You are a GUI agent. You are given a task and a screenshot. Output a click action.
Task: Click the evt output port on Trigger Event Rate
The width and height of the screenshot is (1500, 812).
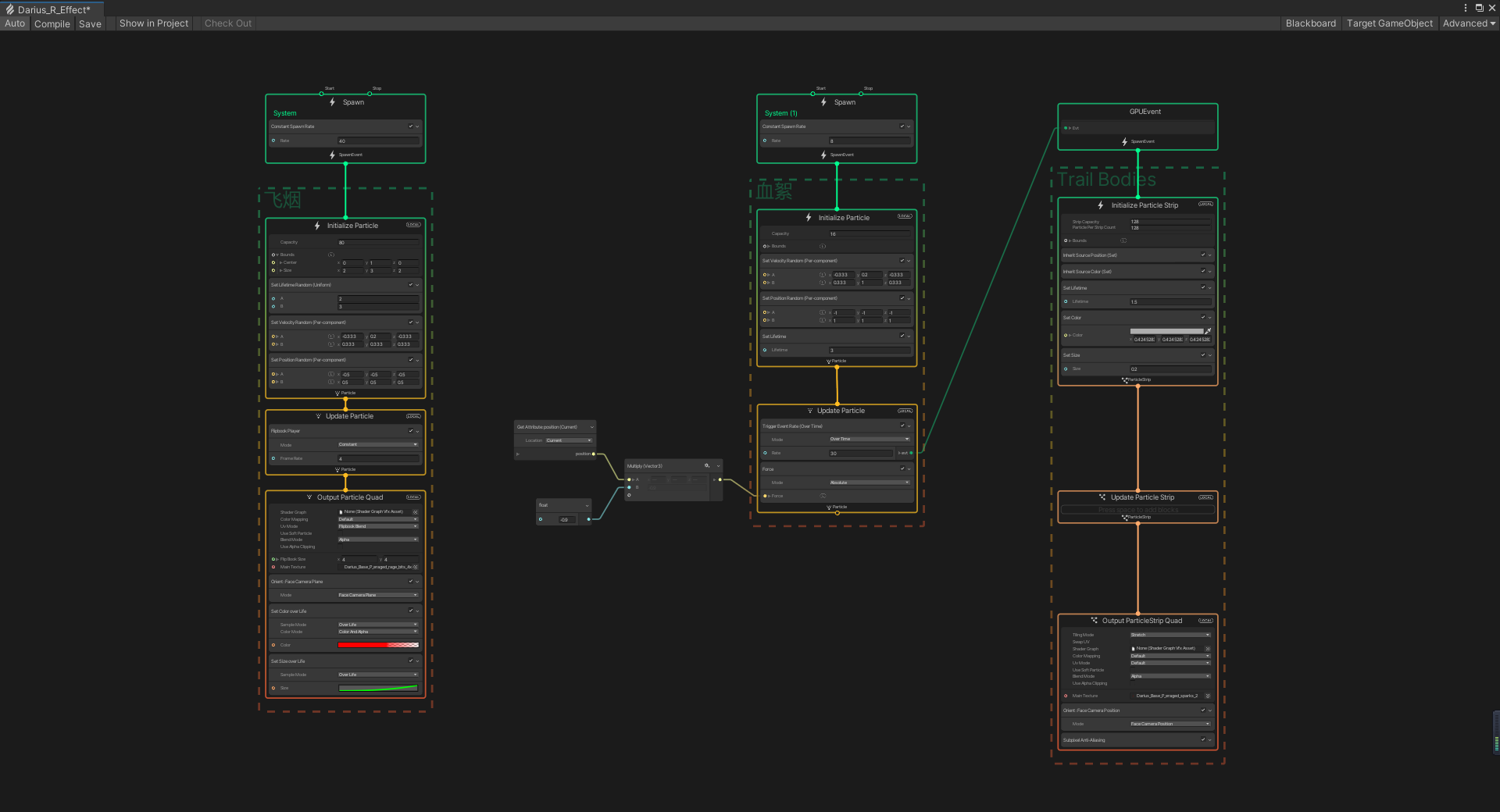point(911,453)
